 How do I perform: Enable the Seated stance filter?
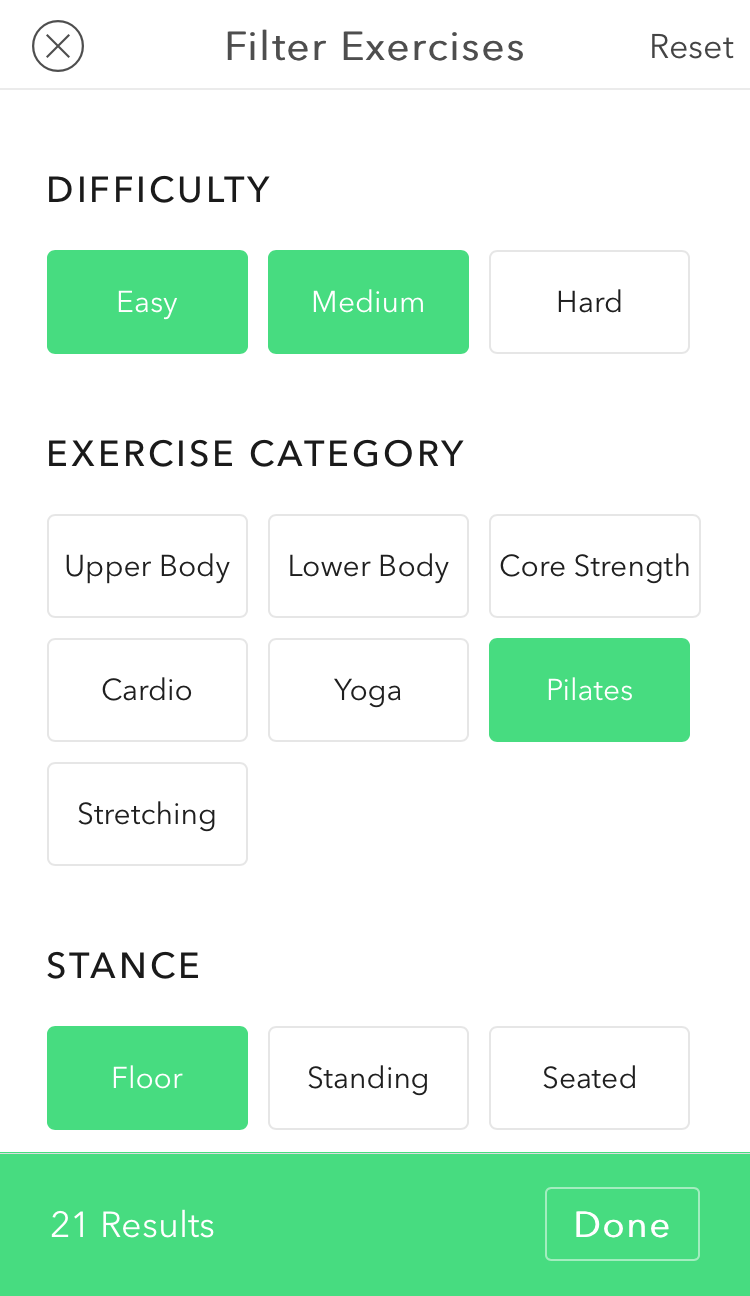tap(589, 1078)
